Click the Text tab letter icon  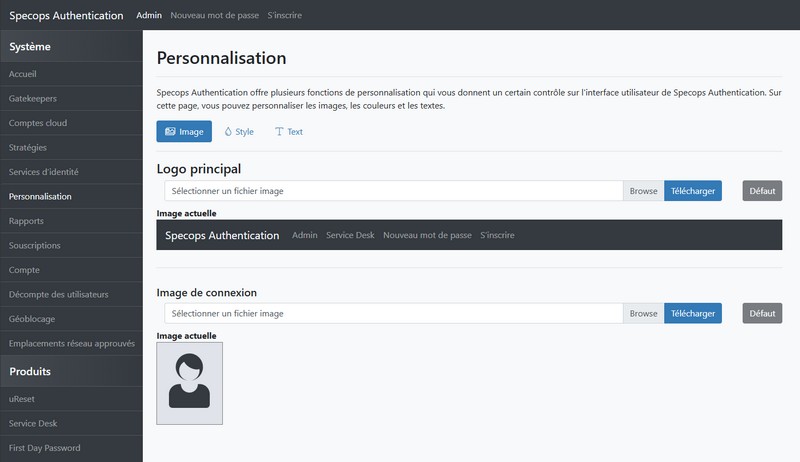tap(279, 132)
